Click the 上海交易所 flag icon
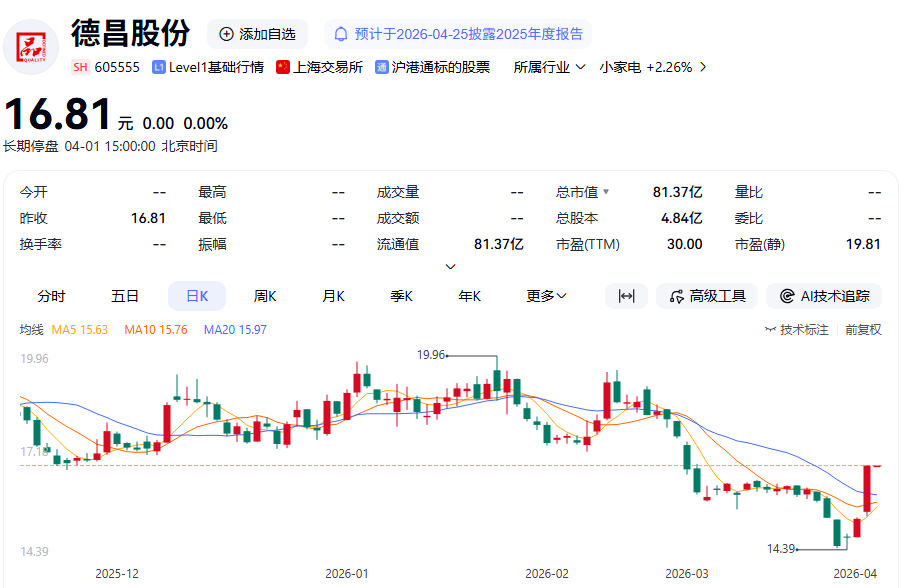This screenshot has height=588, width=903. [x=283, y=67]
